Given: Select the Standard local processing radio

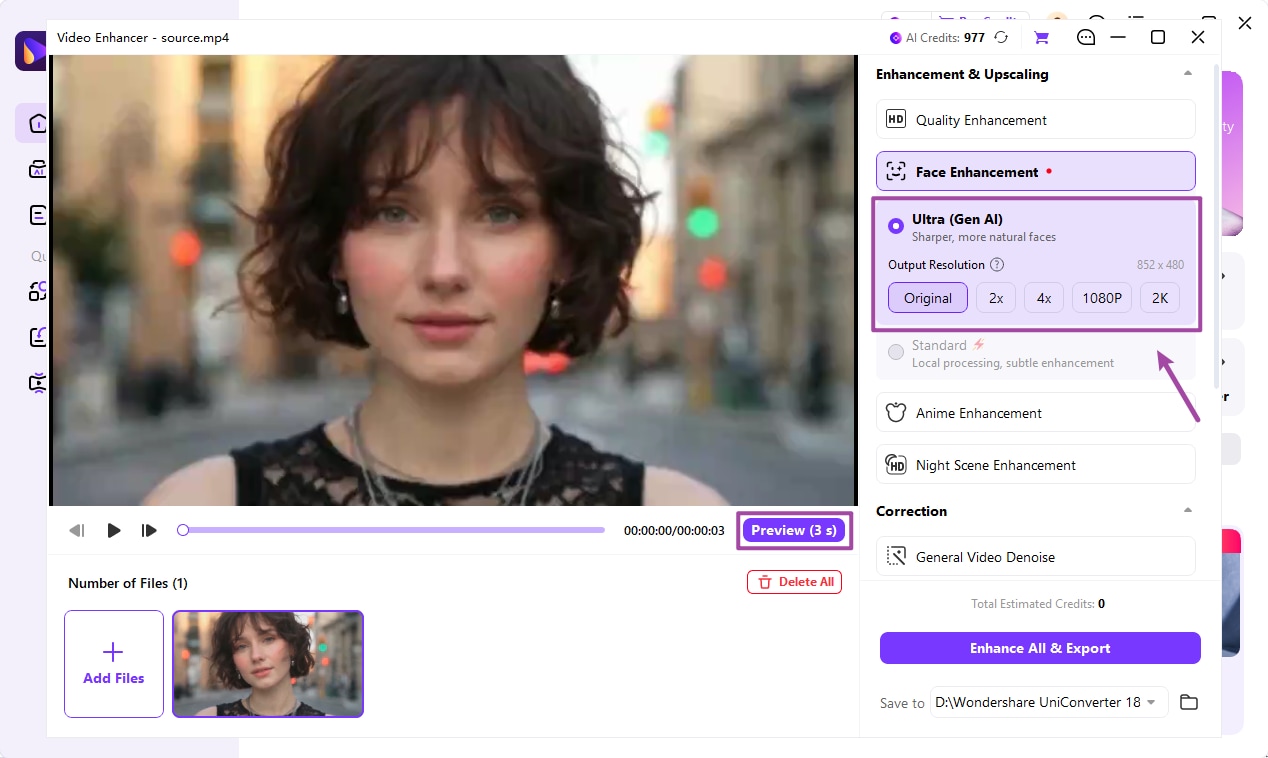Looking at the screenshot, I should (x=896, y=352).
